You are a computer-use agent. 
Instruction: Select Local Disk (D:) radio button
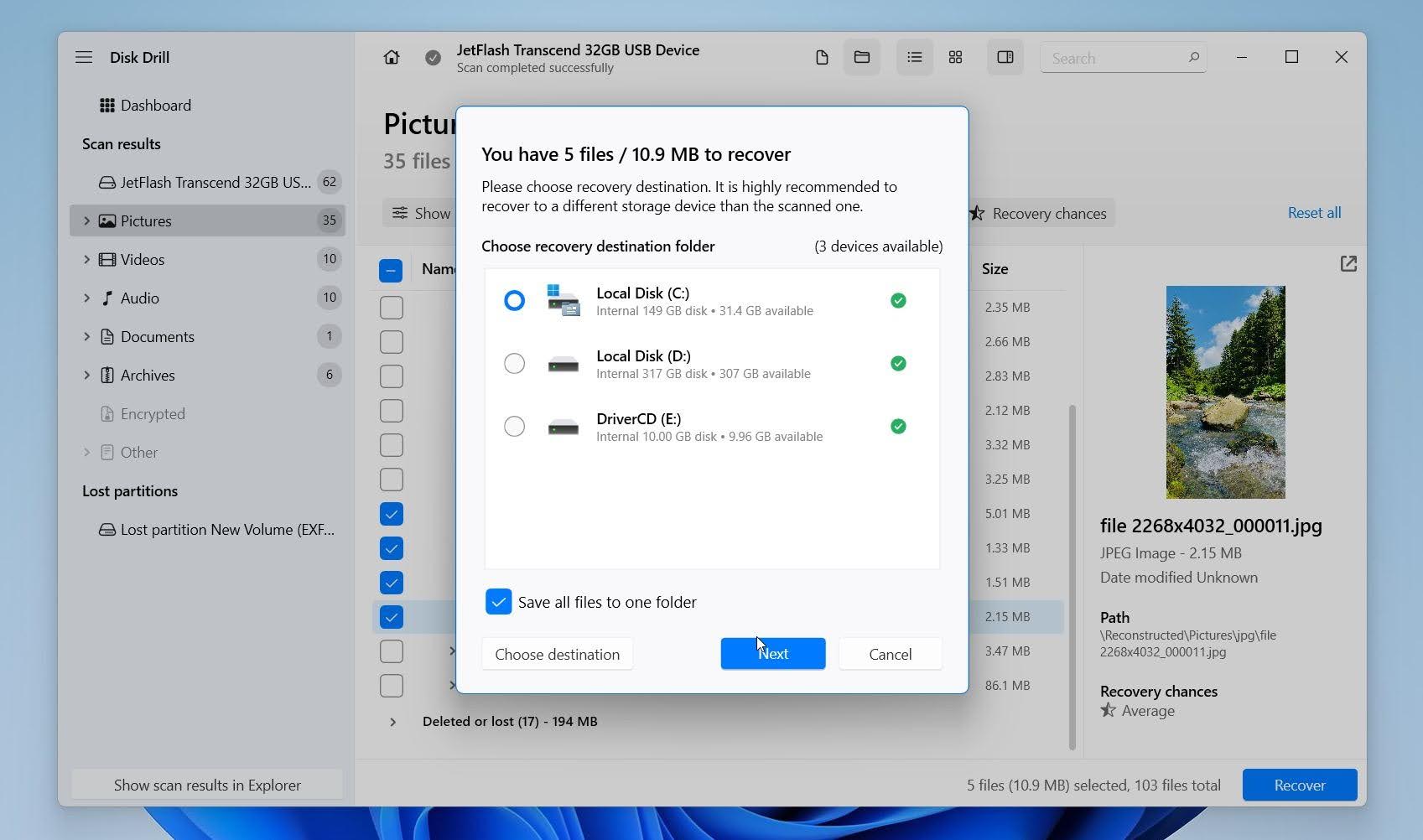[514, 363]
